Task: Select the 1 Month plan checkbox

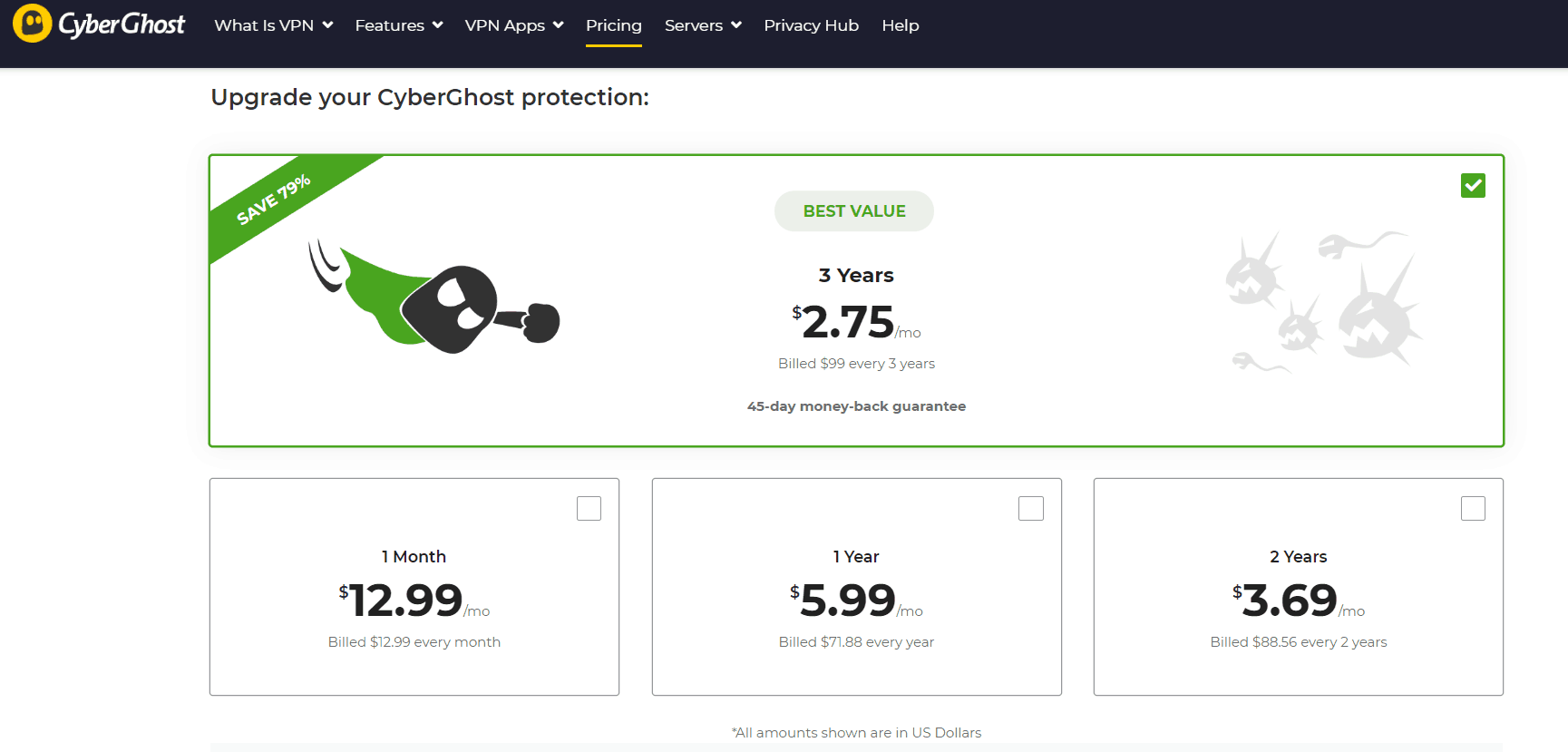Action: pos(589,508)
